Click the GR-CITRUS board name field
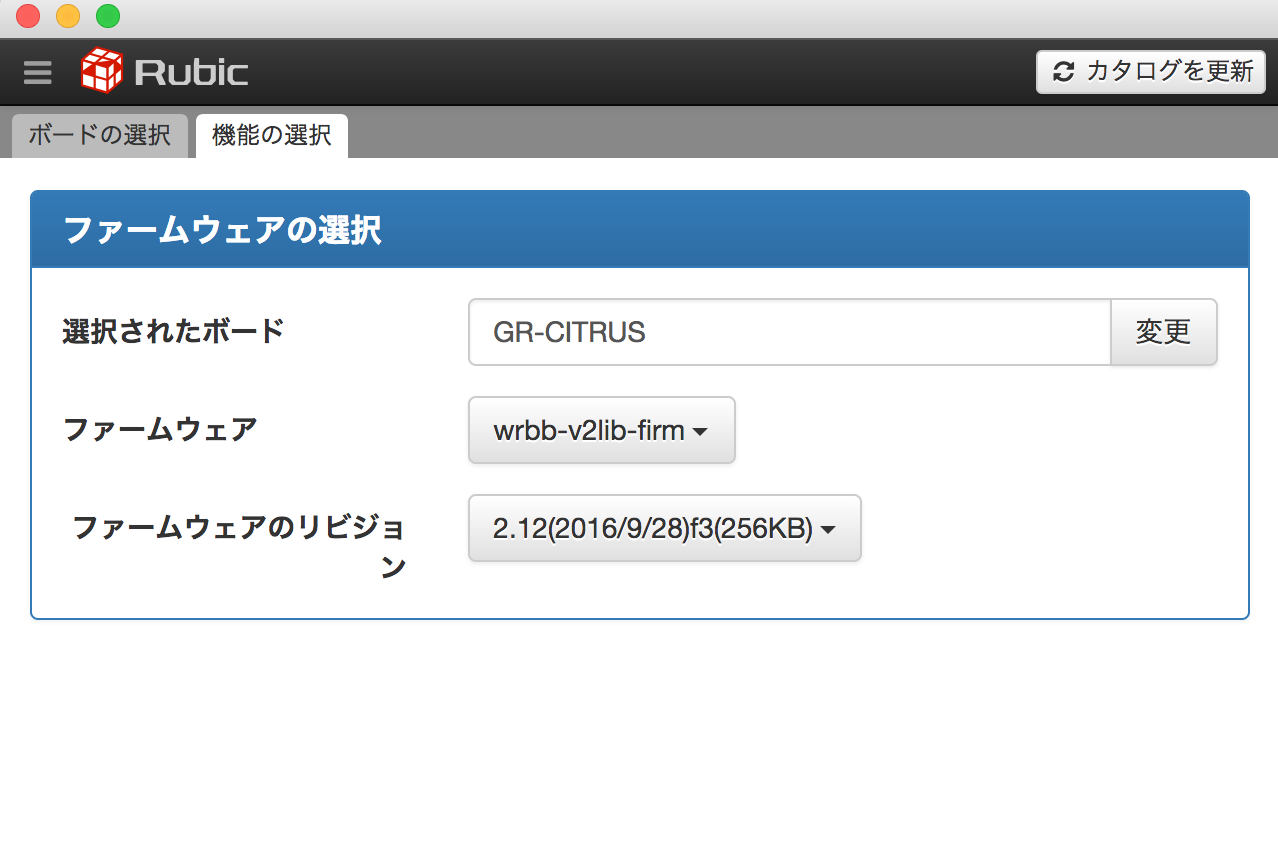1278x844 pixels. [x=788, y=332]
